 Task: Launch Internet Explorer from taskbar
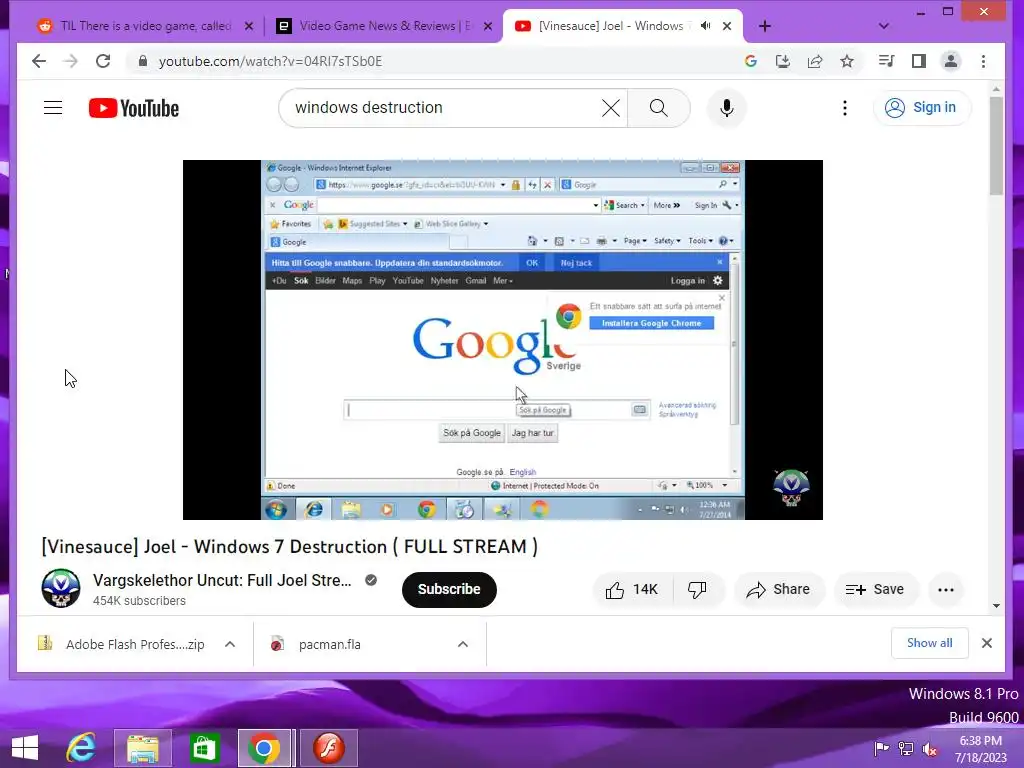pyautogui.click(x=81, y=748)
